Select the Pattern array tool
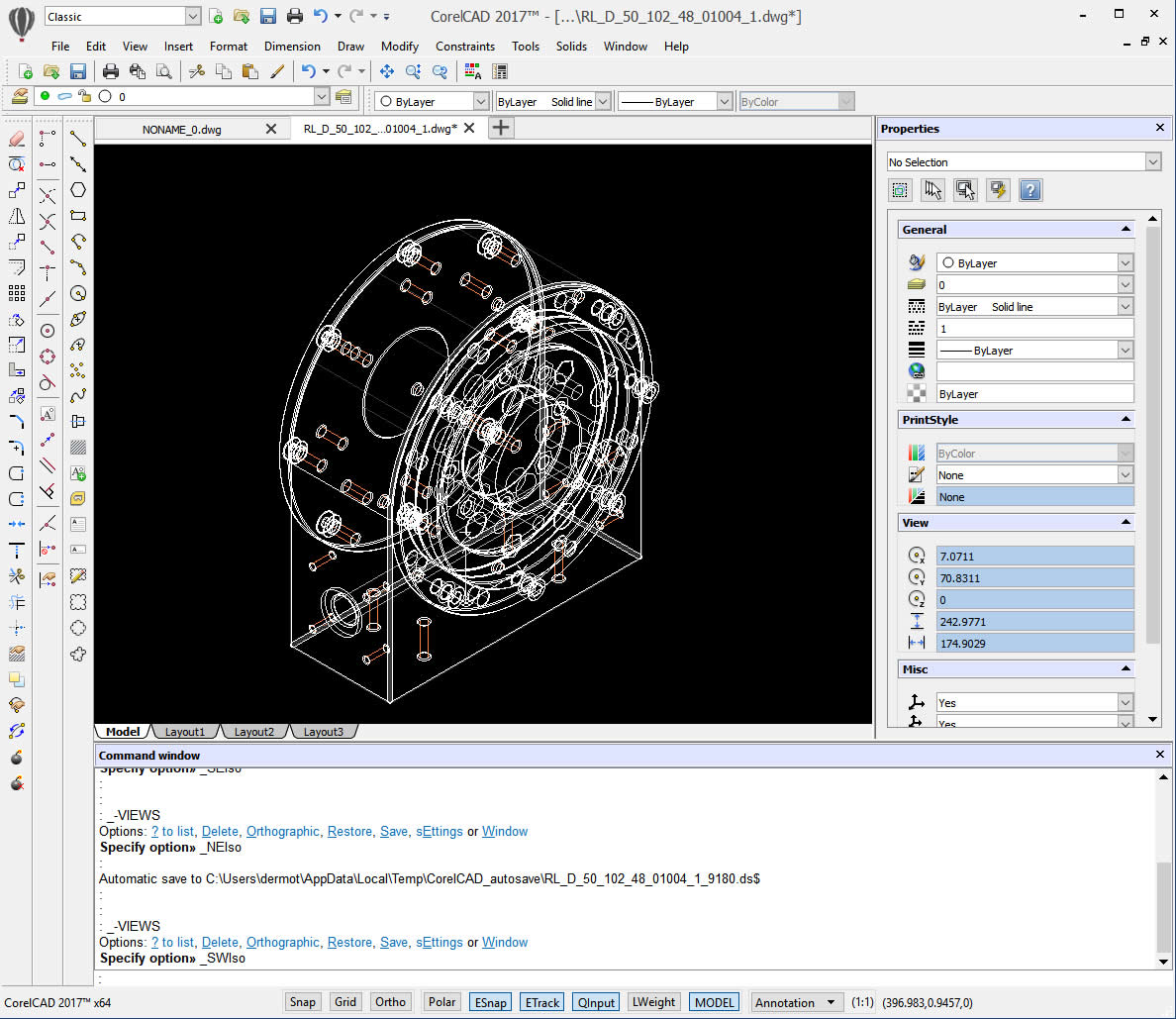 click(x=17, y=293)
